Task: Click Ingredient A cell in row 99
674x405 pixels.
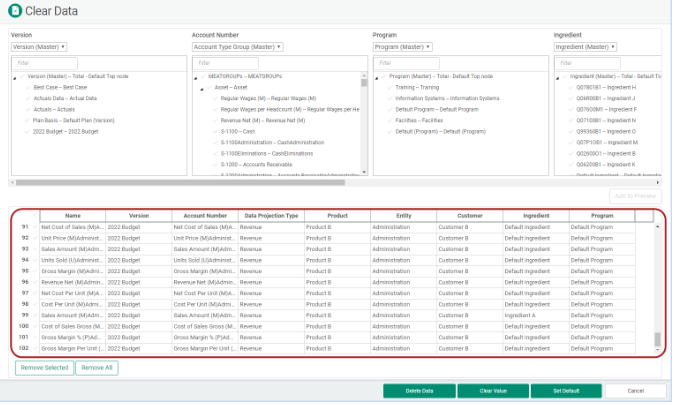Action: 536,316
